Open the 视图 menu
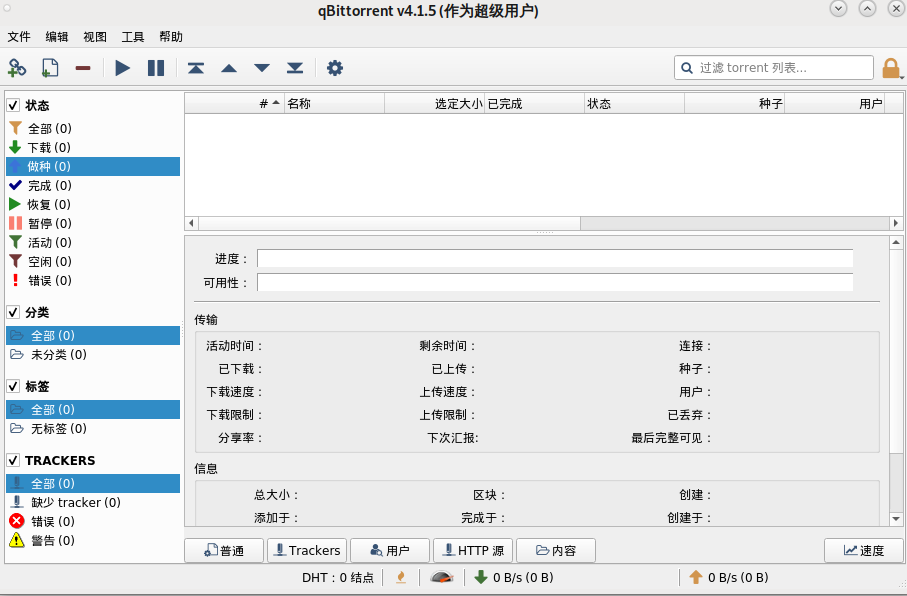This screenshot has height=596, width=907. pos(95,37)
